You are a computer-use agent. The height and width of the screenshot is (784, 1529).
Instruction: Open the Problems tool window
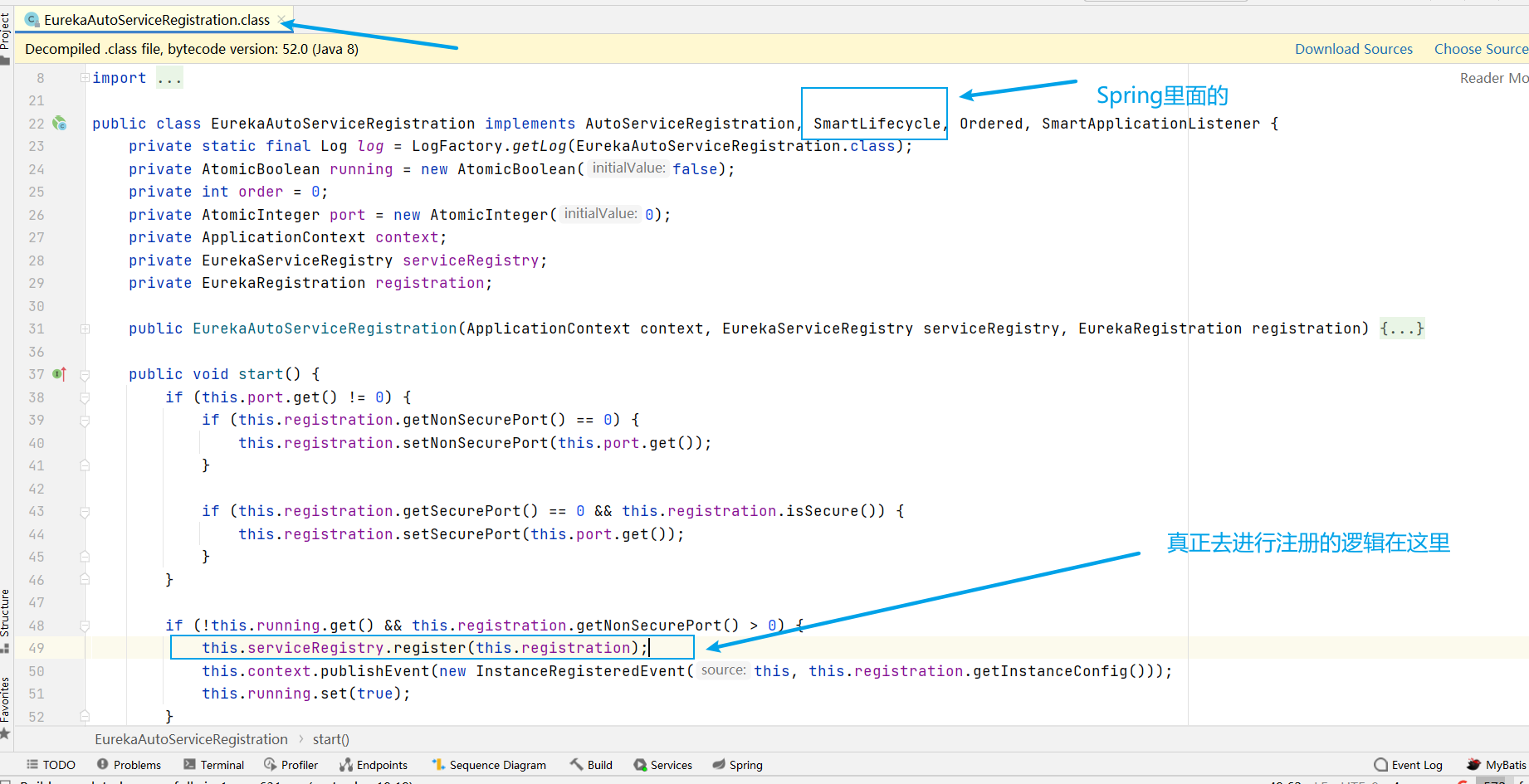click(129, 765)
